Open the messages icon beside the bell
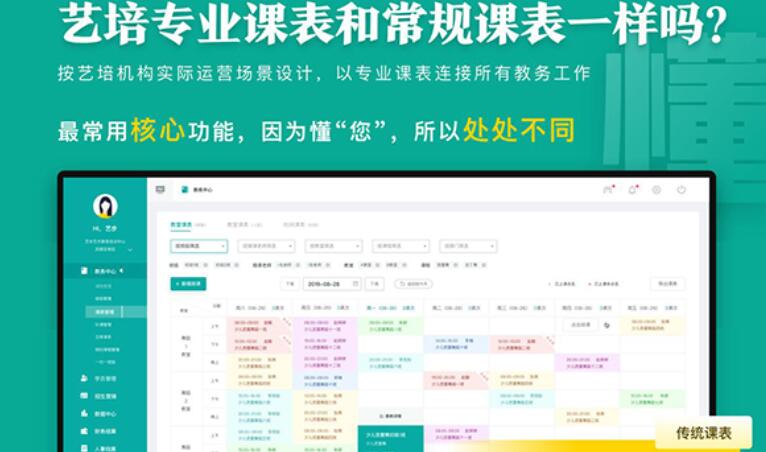The image size is (766, 452). [607, 189]
